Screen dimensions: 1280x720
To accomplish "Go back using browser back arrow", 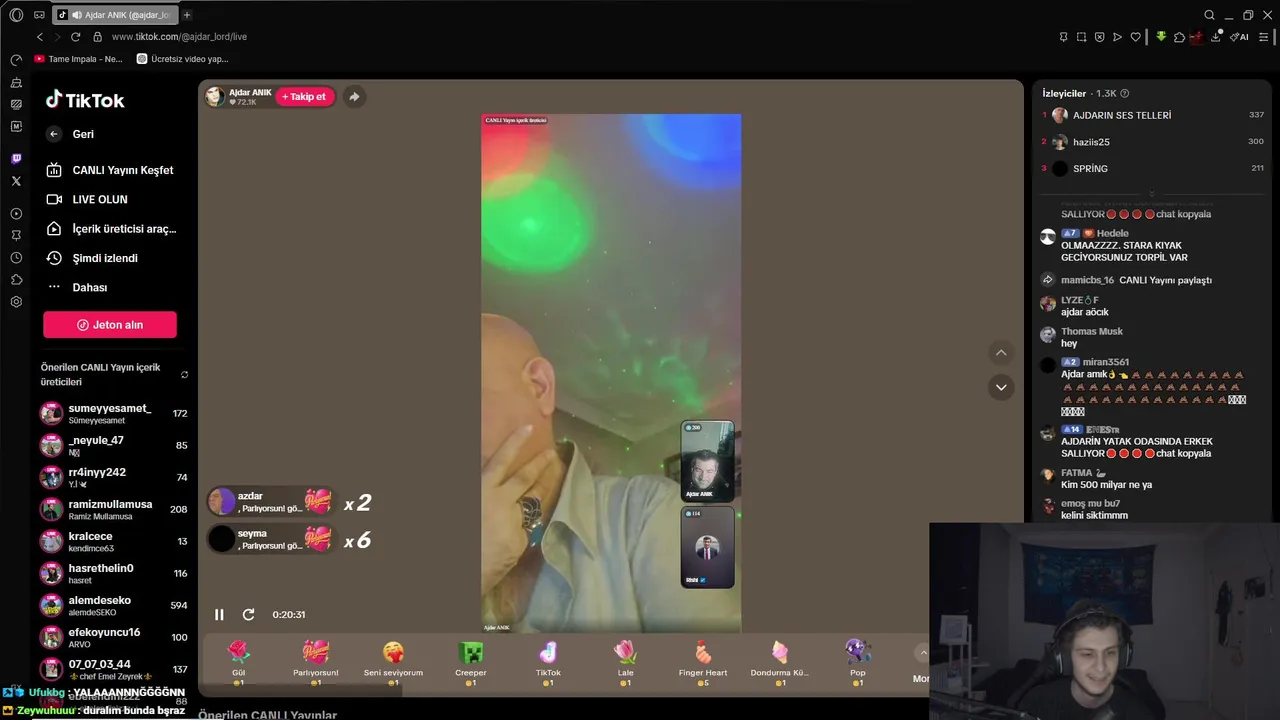I will 40,37.
